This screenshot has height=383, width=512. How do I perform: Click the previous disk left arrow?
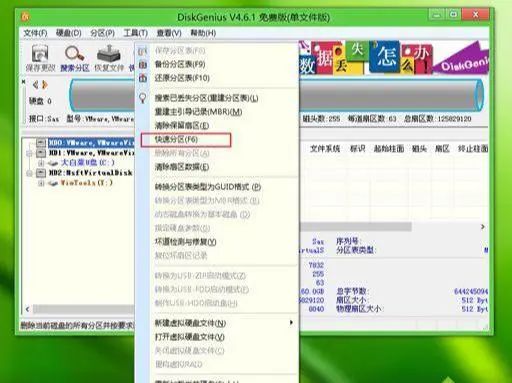[35, 85]
